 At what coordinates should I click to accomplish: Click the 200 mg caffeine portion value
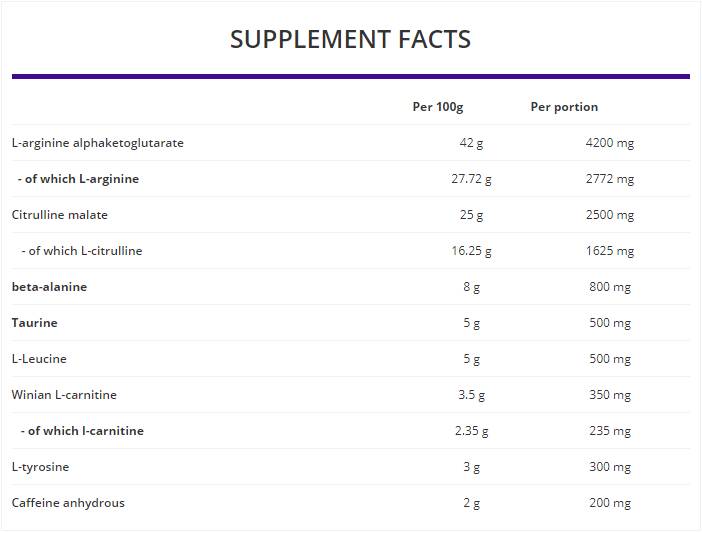610,503
